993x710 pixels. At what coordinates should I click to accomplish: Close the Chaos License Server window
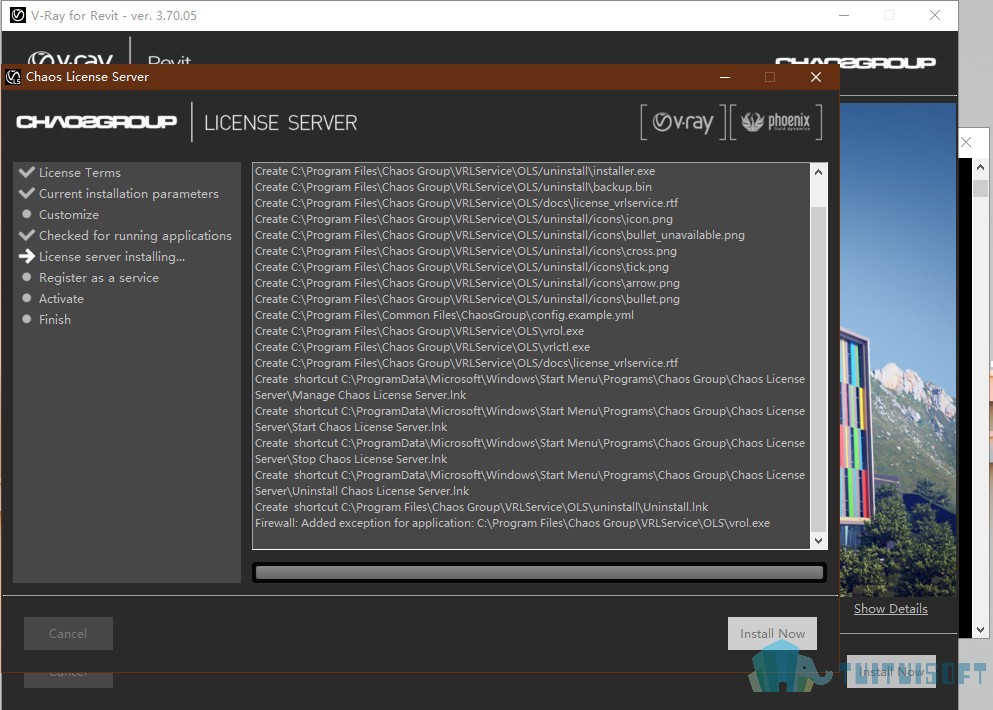(x=816, y=77)
